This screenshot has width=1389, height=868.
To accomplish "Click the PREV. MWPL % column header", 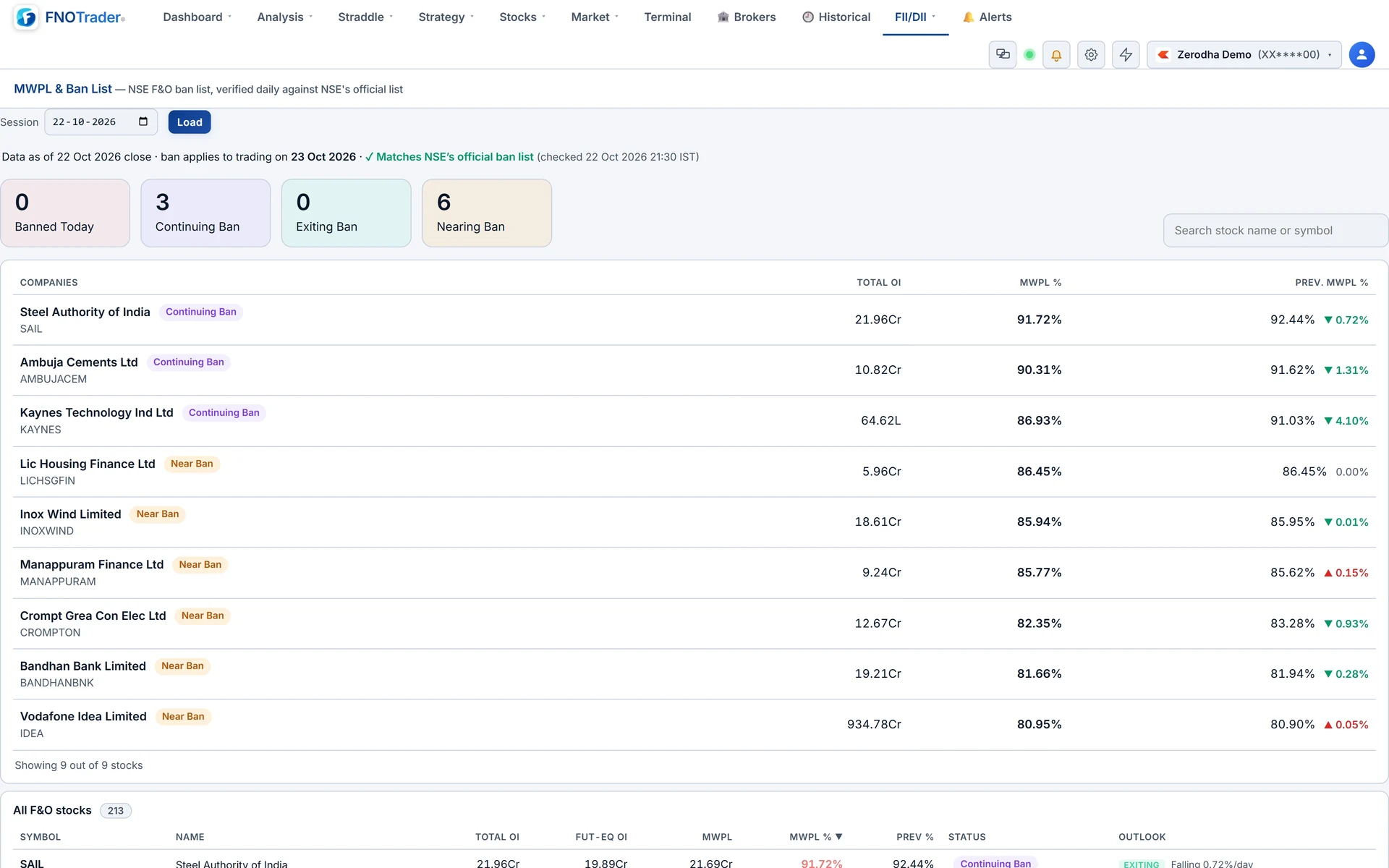I will coord(1331,282).
